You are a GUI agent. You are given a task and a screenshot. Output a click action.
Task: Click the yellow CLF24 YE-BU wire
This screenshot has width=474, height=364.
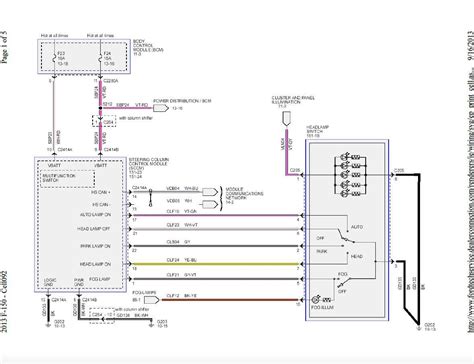[216, 264]
